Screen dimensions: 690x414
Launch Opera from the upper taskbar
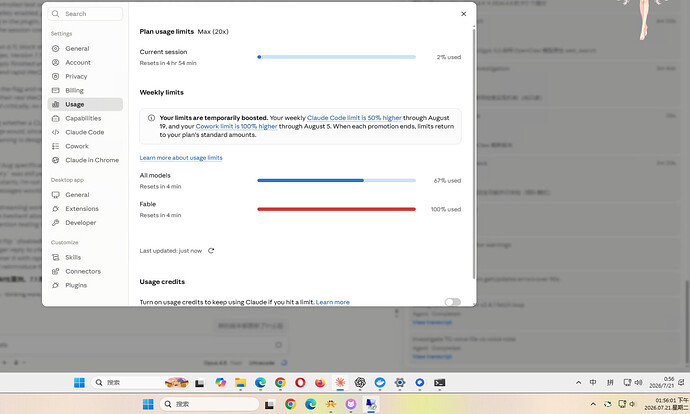pyautogui.click(x=300, y=382)
